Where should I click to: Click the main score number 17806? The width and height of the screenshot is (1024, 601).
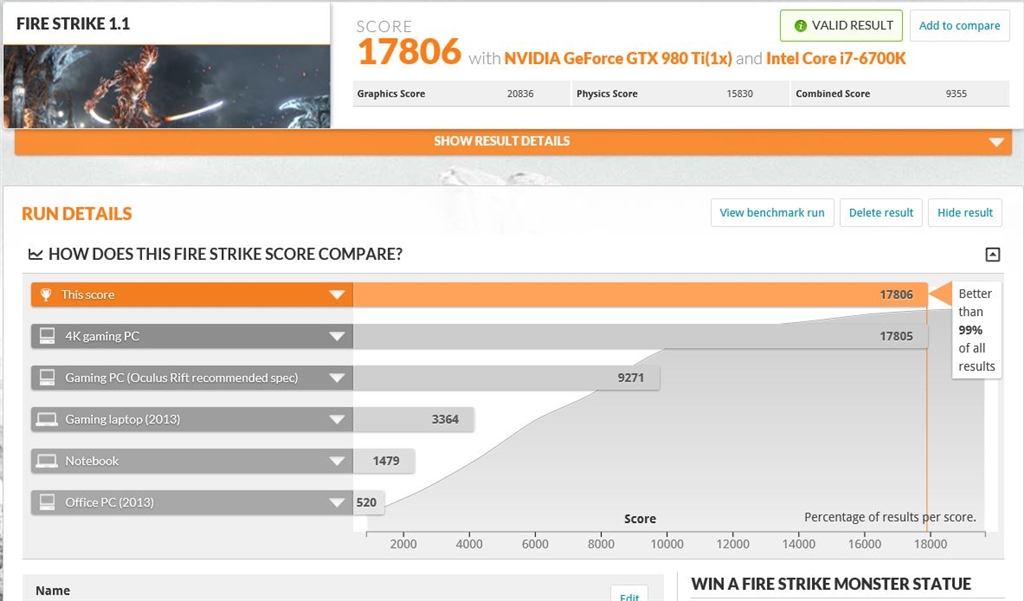pyautogui.click(x=409, y=52)
